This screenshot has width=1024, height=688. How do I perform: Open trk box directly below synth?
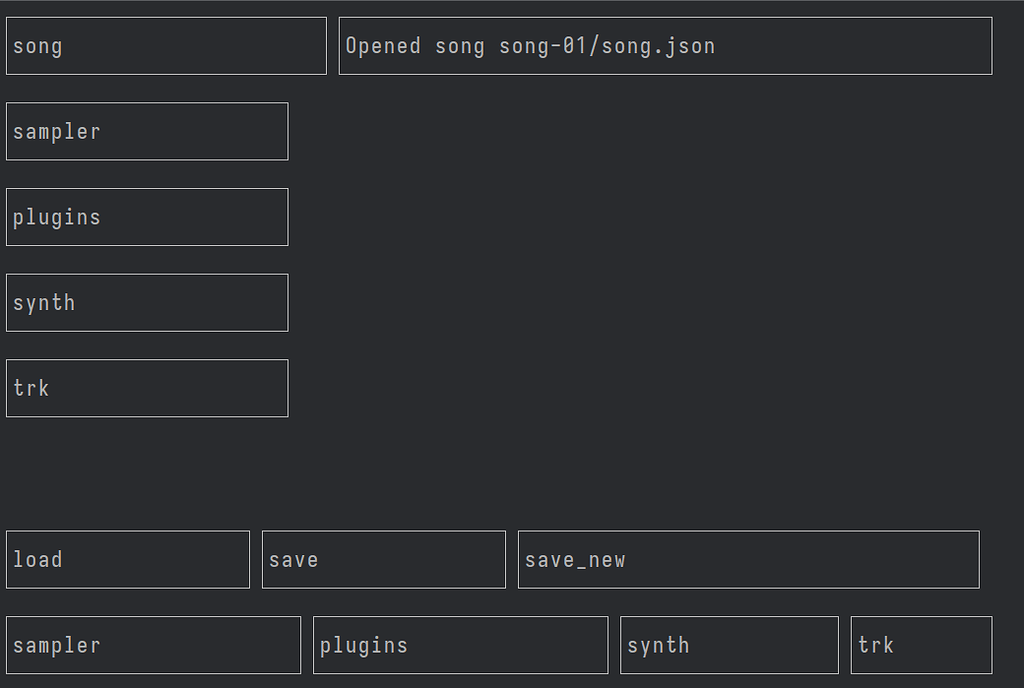(x=147, y=388)
